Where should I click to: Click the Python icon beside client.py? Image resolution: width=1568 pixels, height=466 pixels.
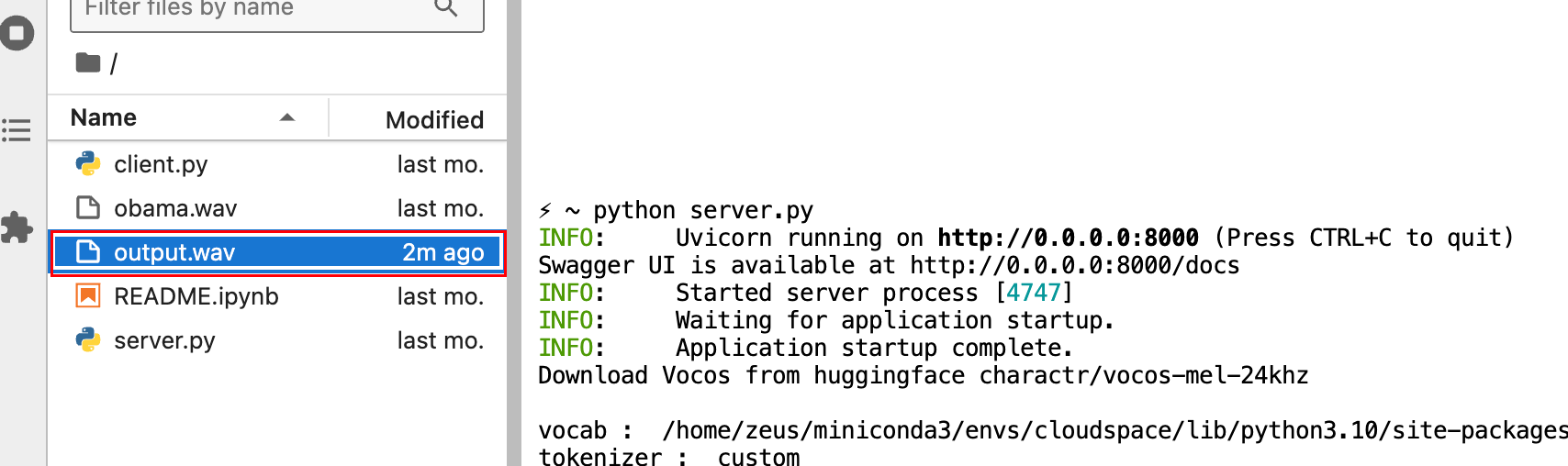click(x=88, y=164)
